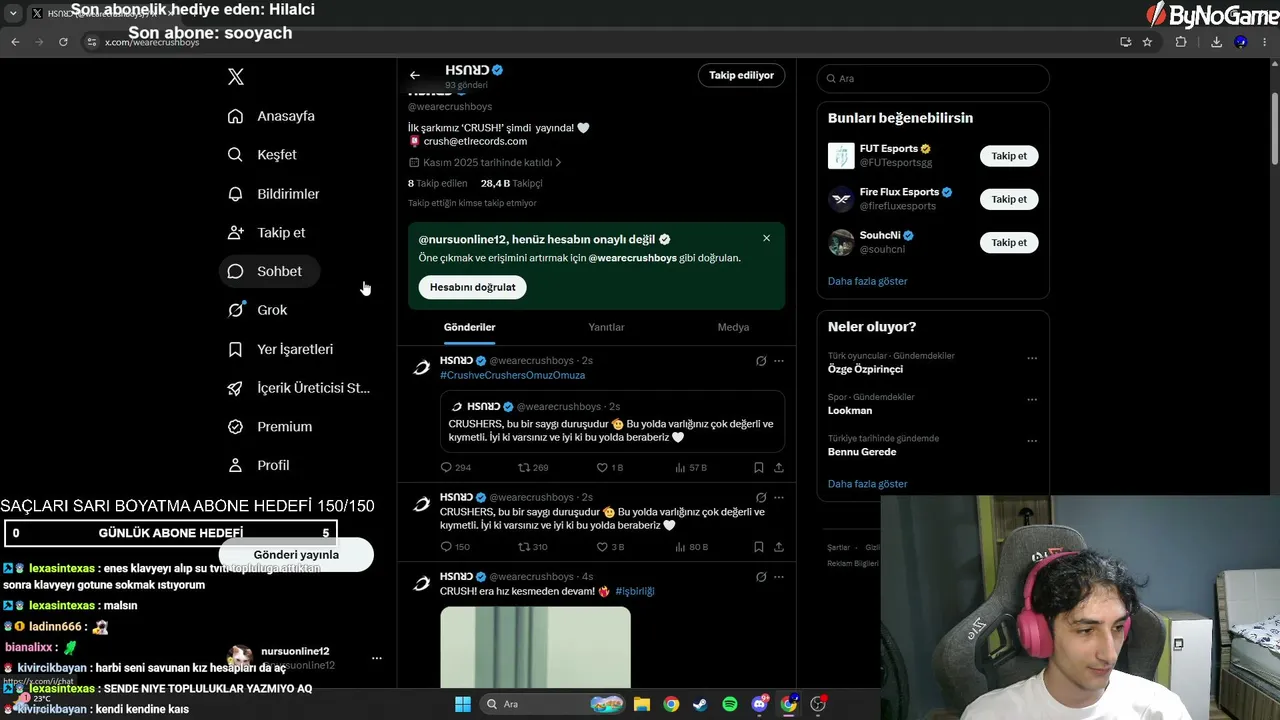Open Bildirimler notifications
The image size is (1280, 720).
tap(274, 194)
